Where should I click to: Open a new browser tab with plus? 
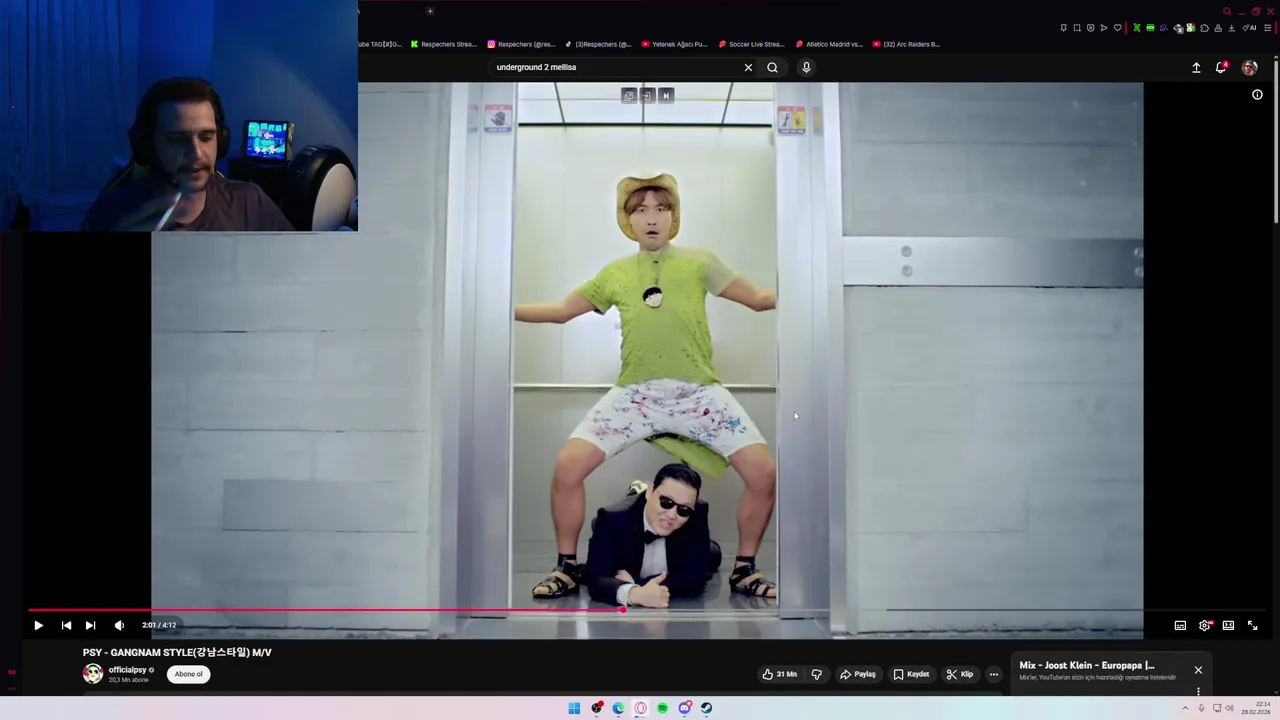pyautogui.click(x=430, y=11)
